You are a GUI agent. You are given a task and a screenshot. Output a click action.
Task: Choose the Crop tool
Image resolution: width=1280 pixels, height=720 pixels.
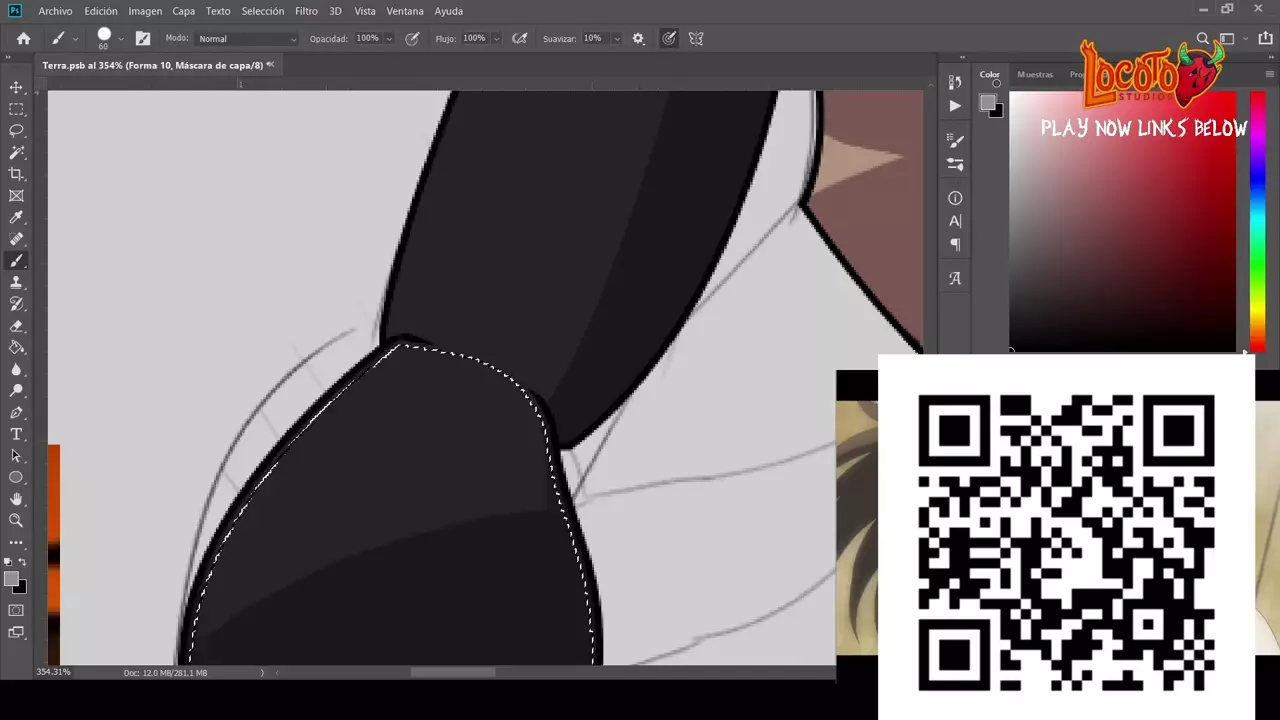pyautogui.click(x=16, y=174)
